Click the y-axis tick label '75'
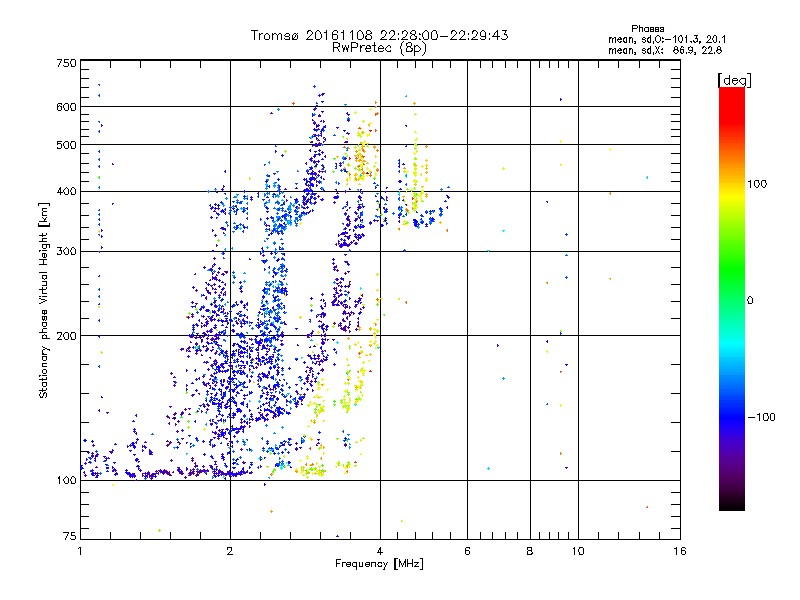 click(x=70, y=536)
